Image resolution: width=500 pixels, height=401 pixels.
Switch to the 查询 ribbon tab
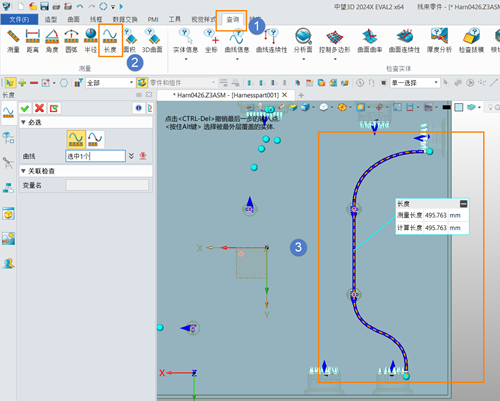pos(232,20)
